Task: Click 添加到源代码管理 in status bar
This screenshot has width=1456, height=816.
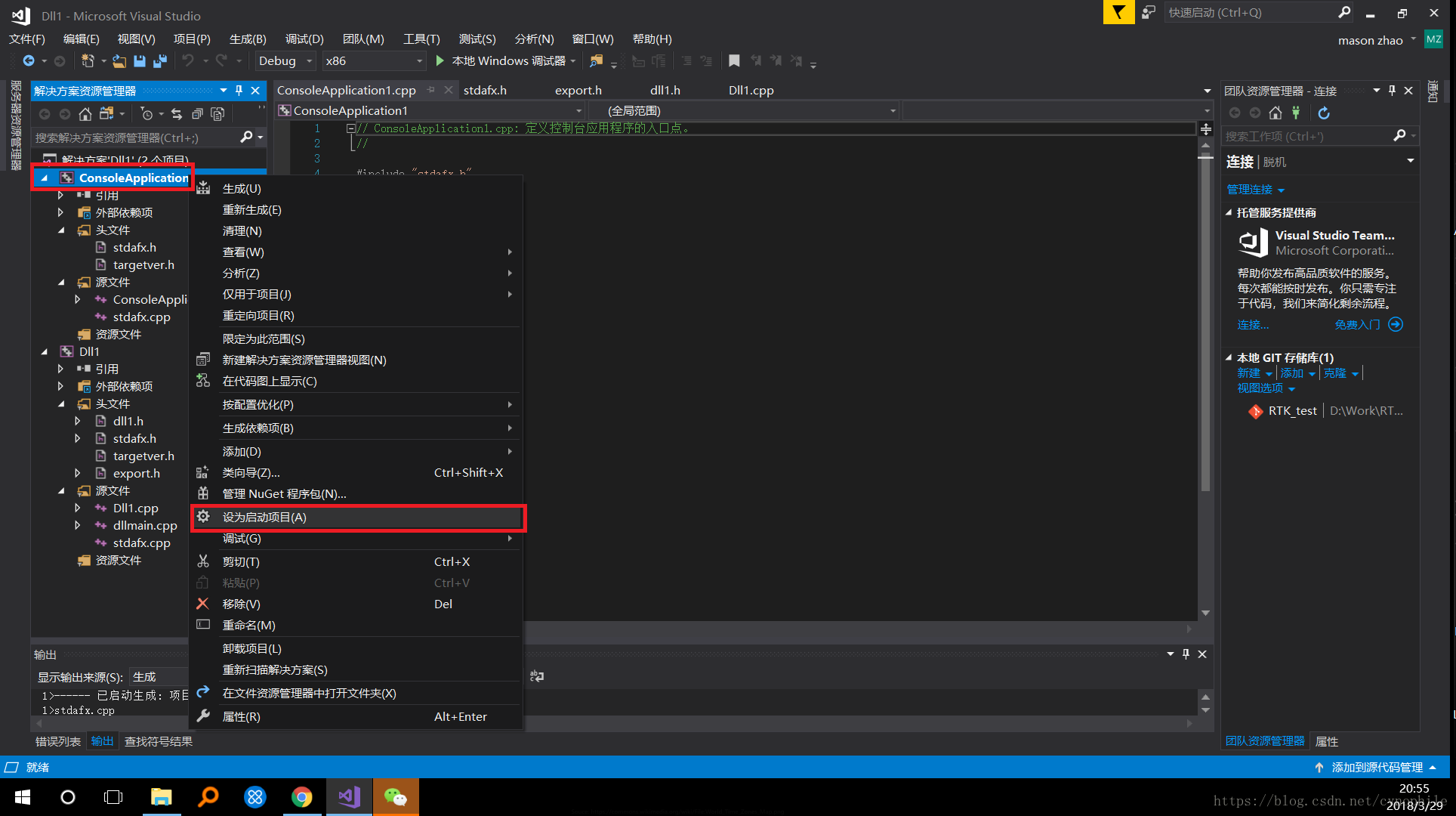Action: [x=1377, y=768]
